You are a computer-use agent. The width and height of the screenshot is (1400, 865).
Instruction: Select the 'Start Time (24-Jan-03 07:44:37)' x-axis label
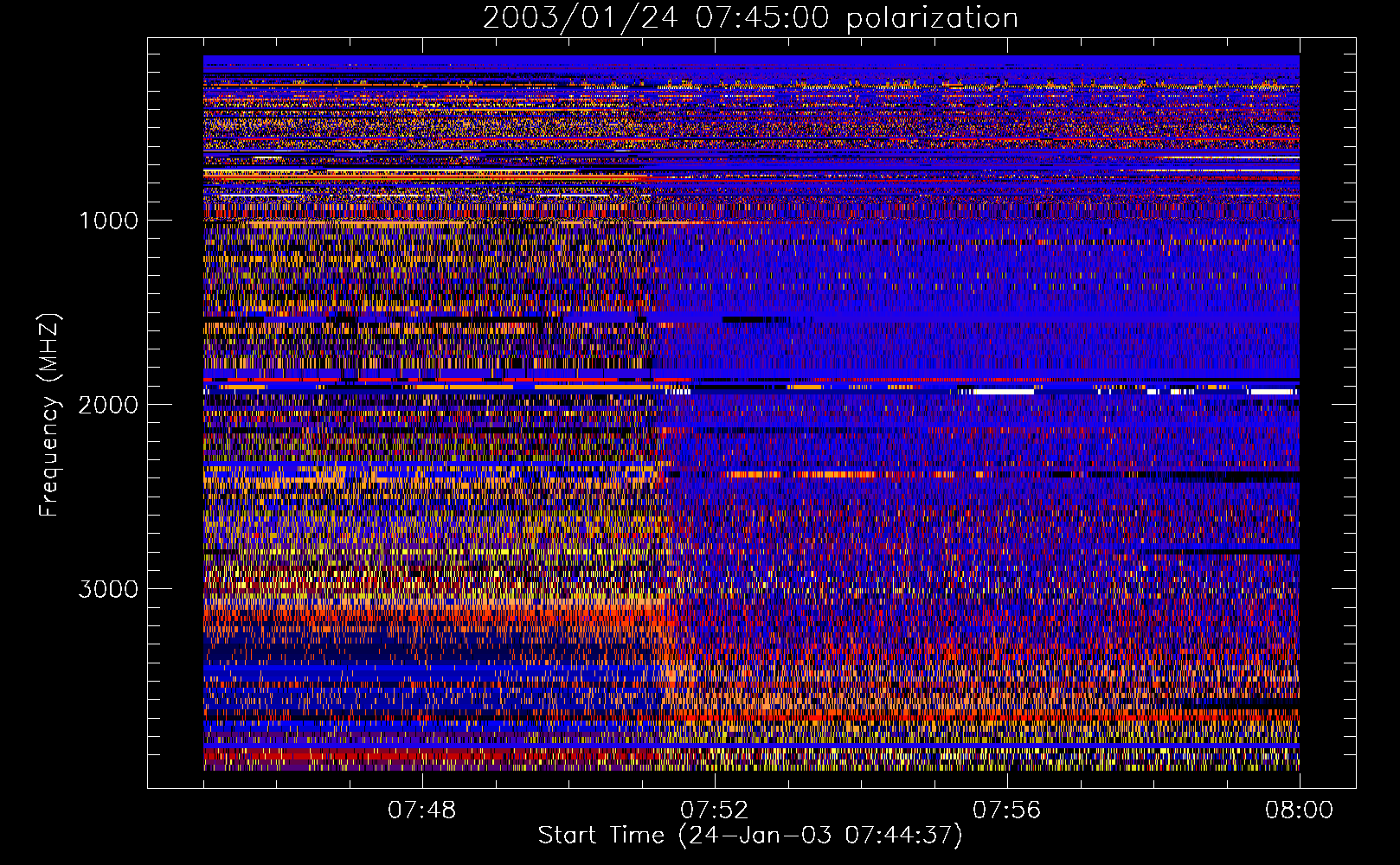[750, 836]
